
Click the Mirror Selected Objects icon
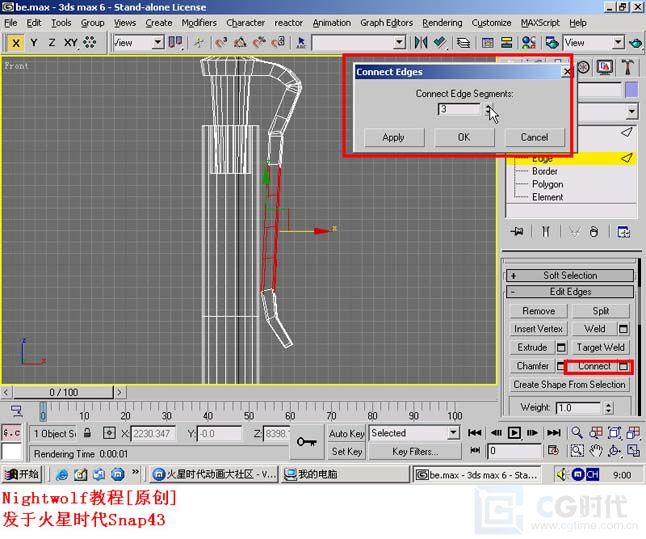point(421,42)
